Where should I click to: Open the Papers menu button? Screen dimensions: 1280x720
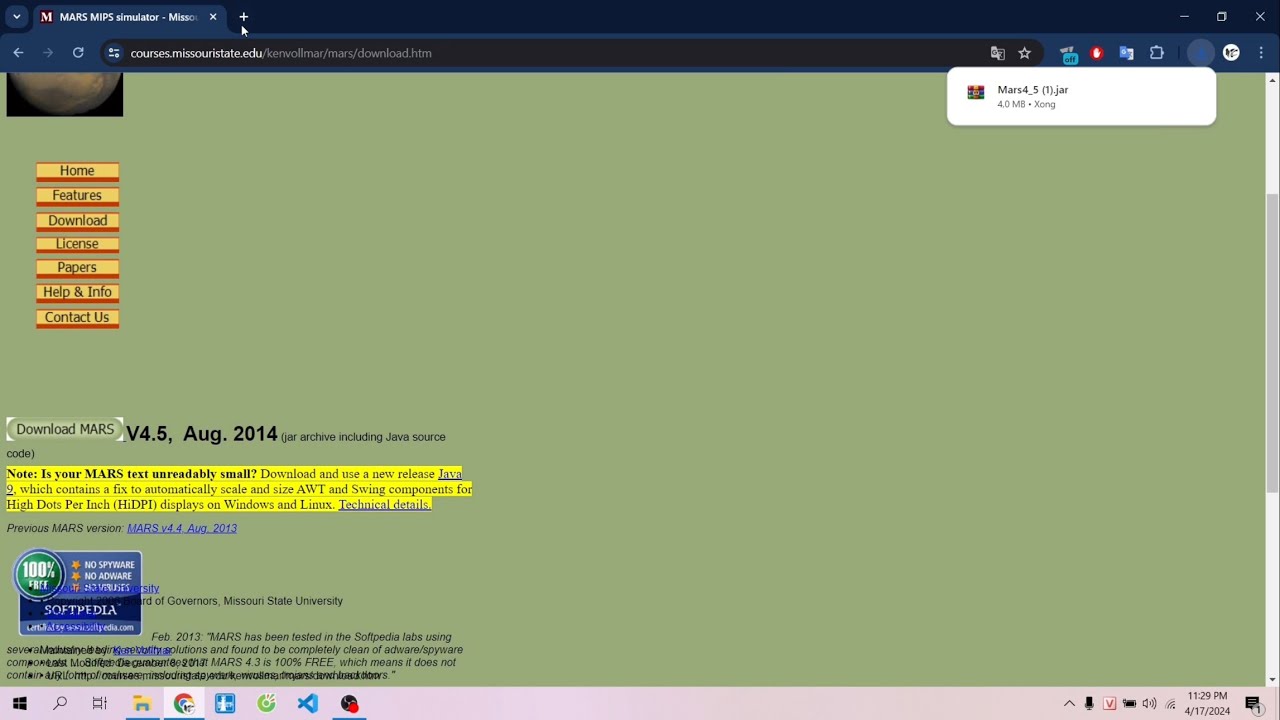coord(77,268)
